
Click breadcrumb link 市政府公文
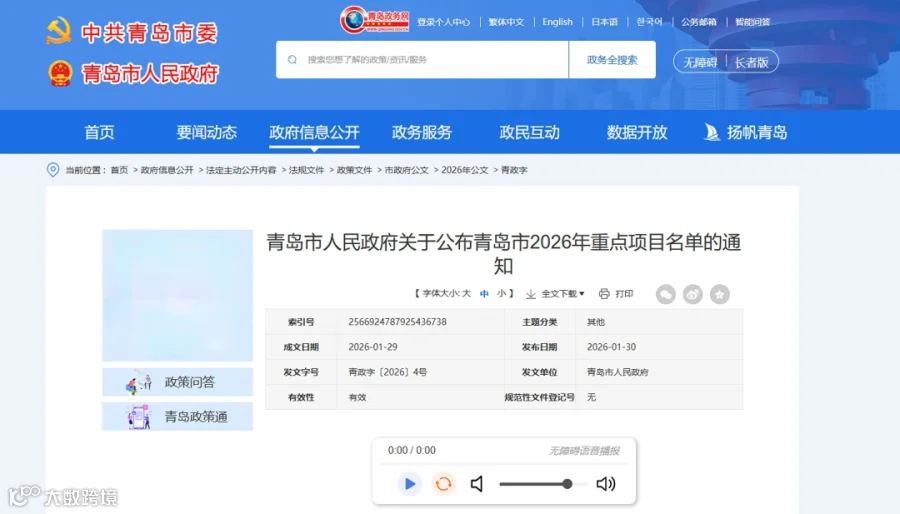pyautogui.click(x=406, y=170)
